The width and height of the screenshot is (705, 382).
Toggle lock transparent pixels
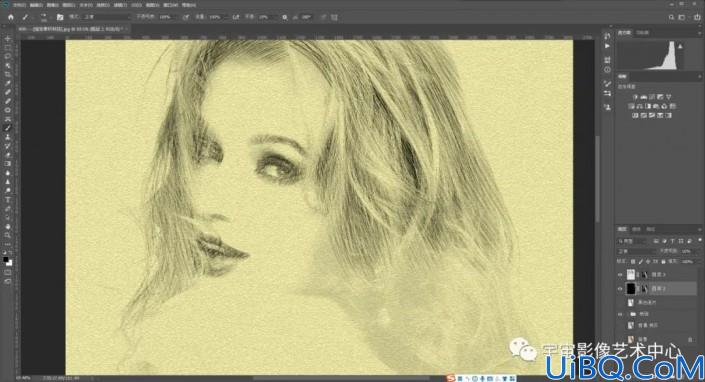[633, 261]
